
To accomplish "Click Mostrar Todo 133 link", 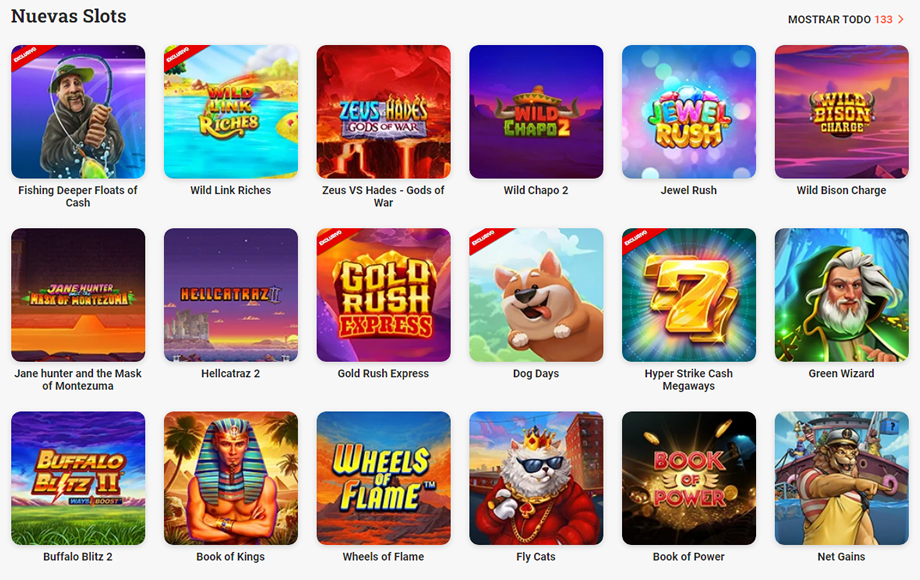I will [x=840, y=19].
